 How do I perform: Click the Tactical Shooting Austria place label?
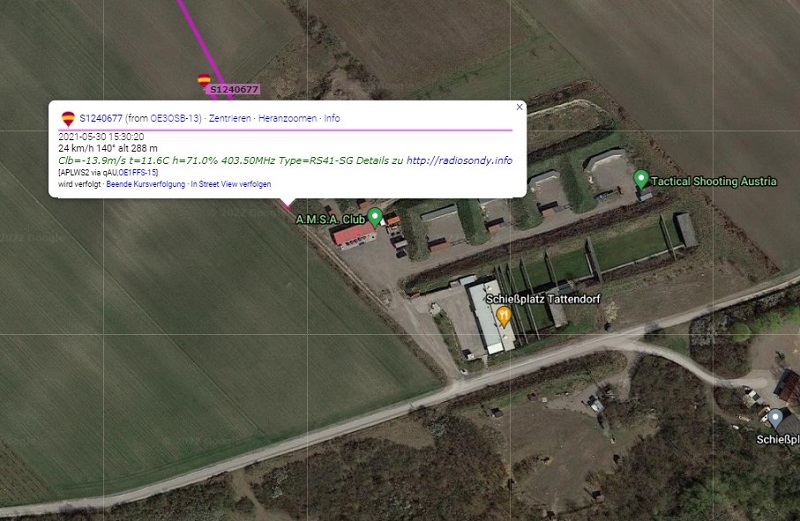click(714, 181)
